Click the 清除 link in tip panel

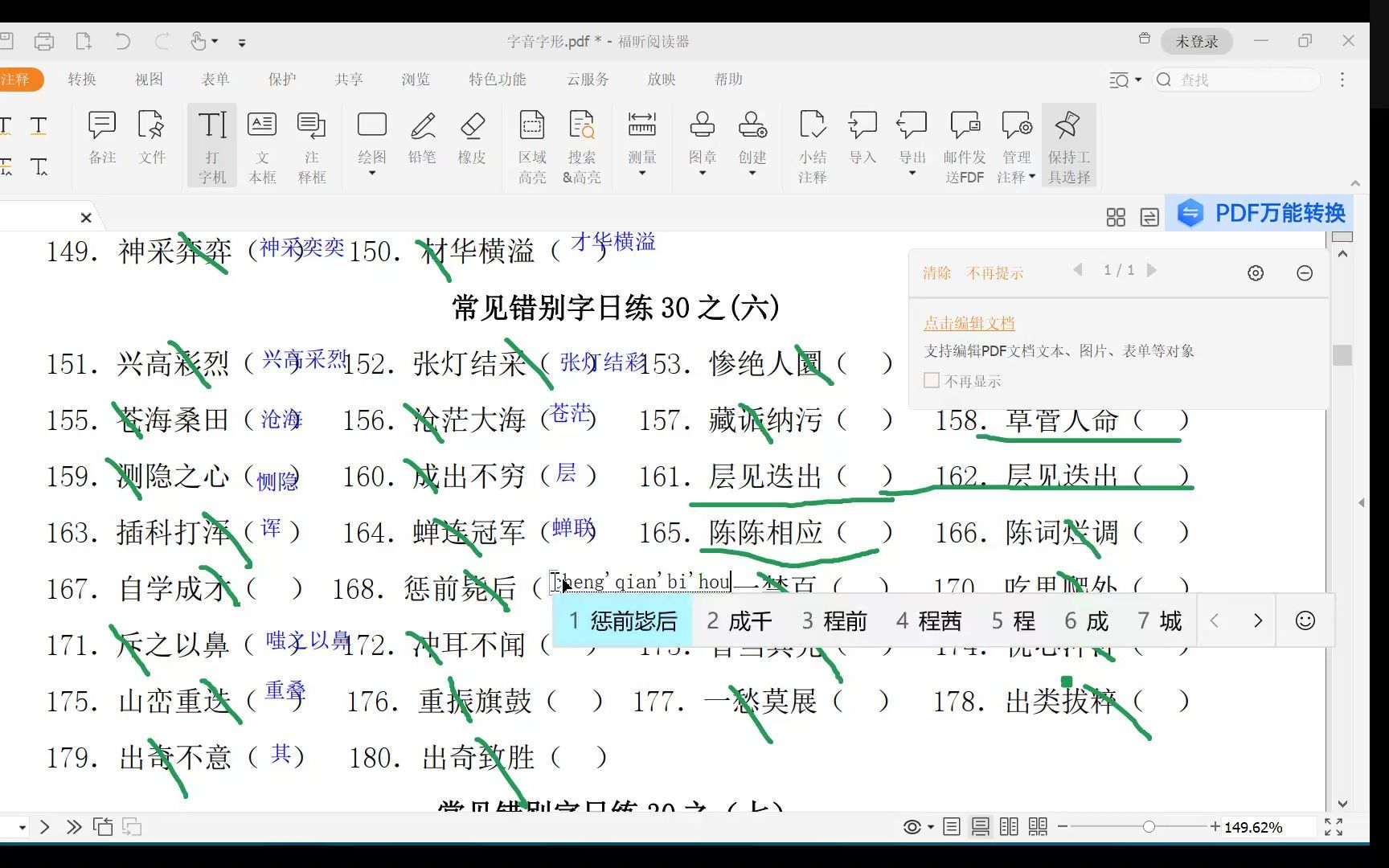pos(936,273)
